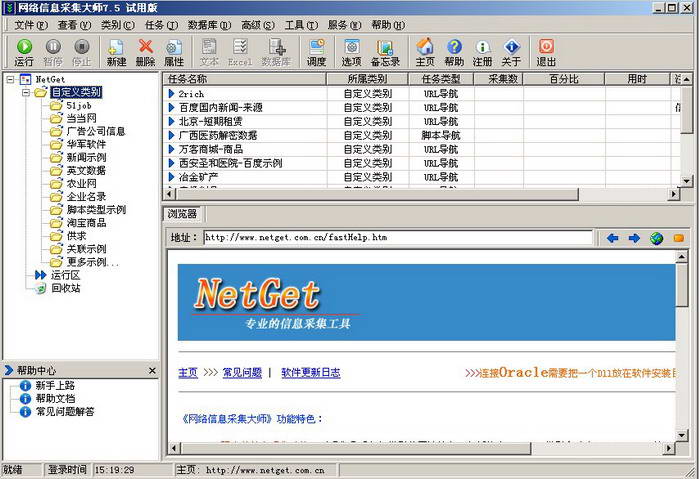Open the 任务(T) menu
This screenshot has height=479, width=700.
click(161, 25)
